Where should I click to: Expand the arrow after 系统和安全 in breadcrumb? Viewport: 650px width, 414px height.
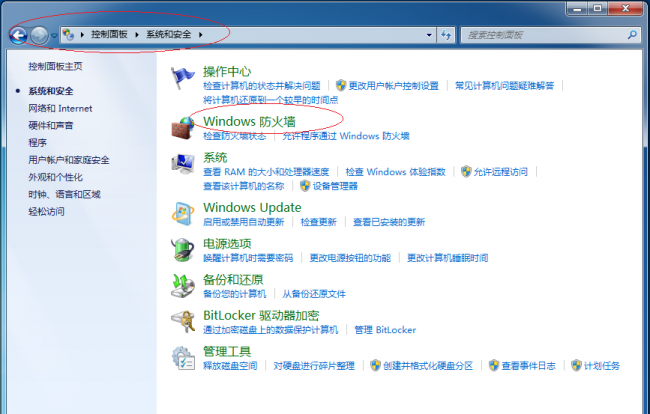click(201, 35)
